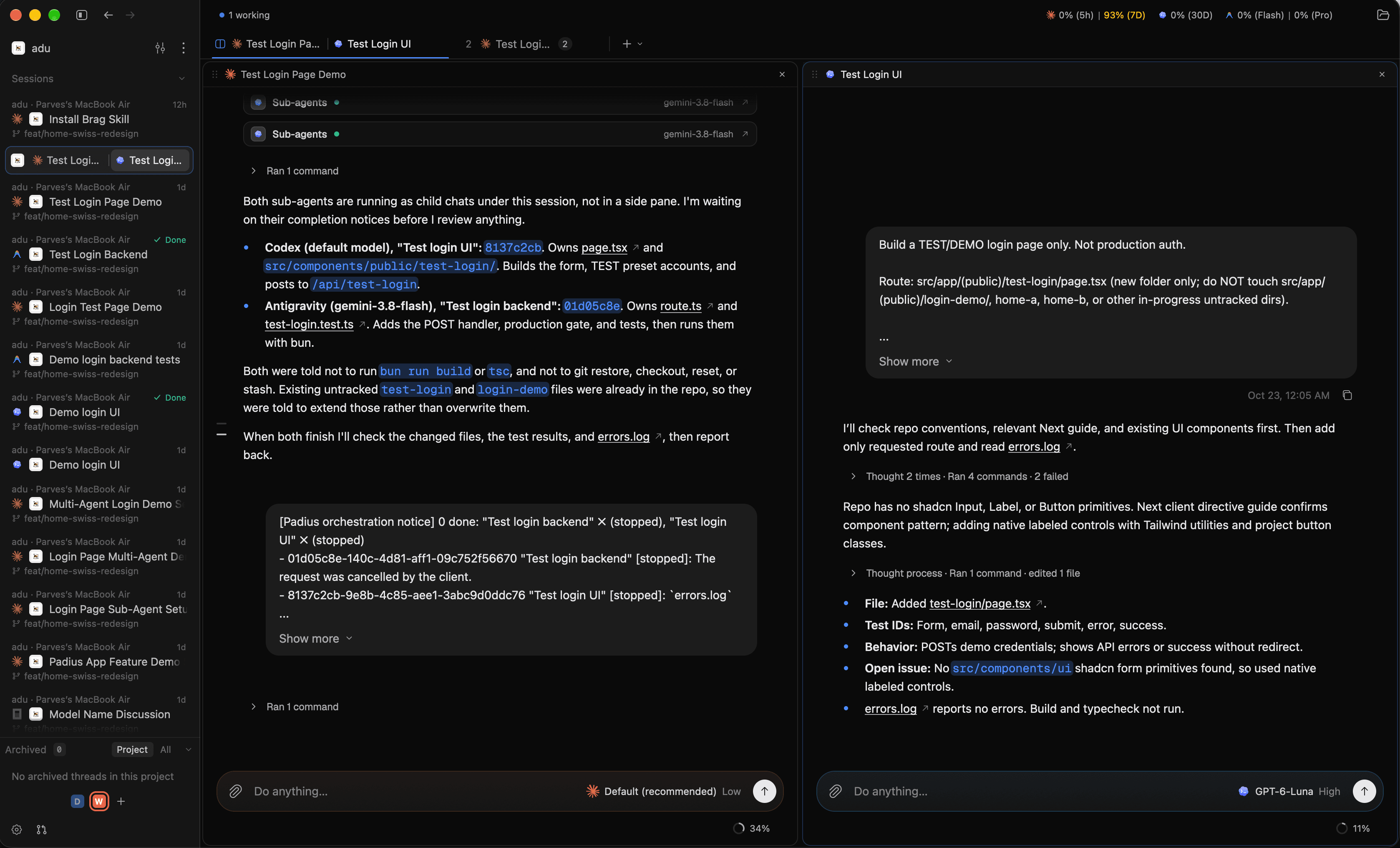The width and height of the screenshot is (1400, 848).
Task: Open the adu three-dot more menu
Action: point(183,48)
